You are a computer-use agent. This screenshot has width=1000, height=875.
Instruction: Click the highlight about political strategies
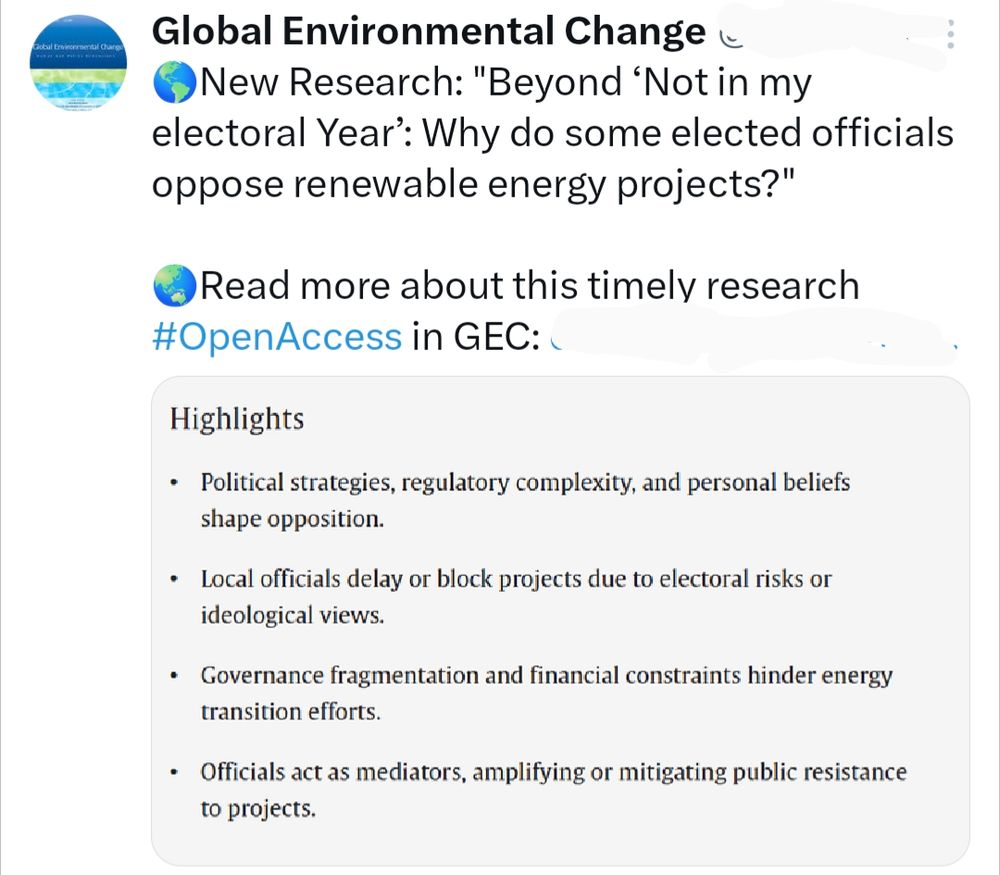[x=525, y=500]
